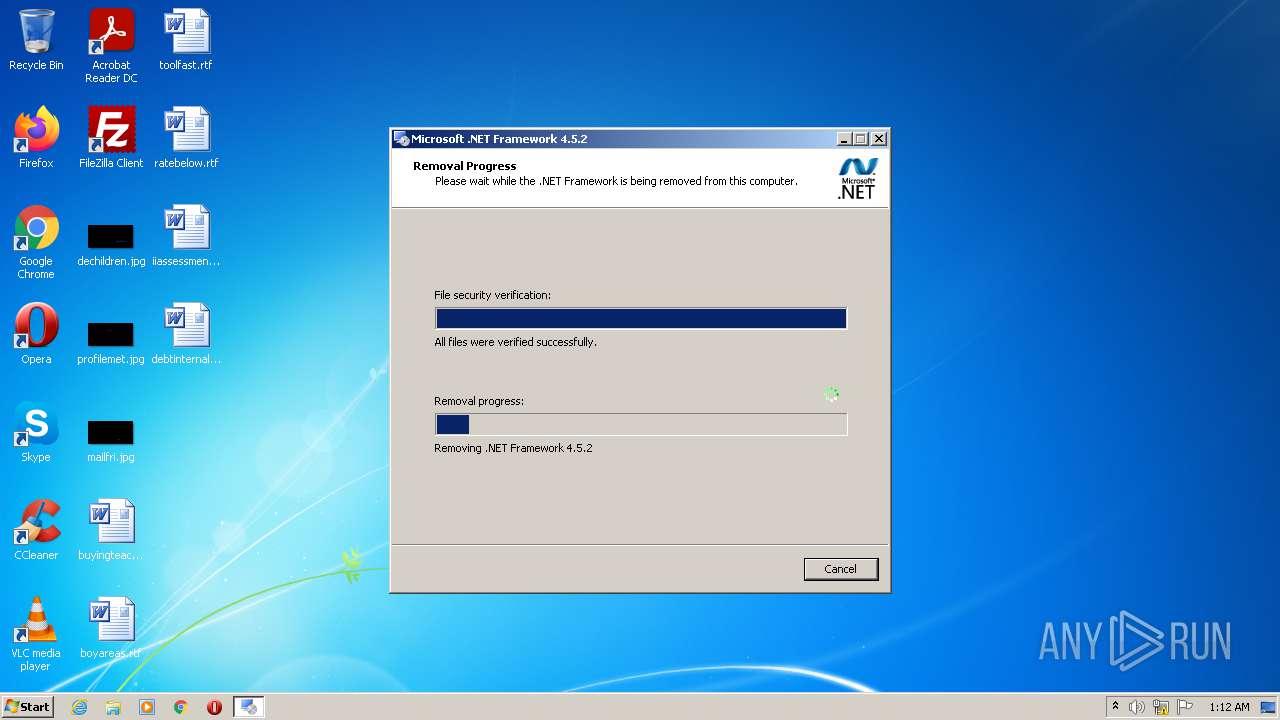Viewport: 1280px width, 720px height.
Task: Launch VLC media player desktop shortcut
Action: 36,633
